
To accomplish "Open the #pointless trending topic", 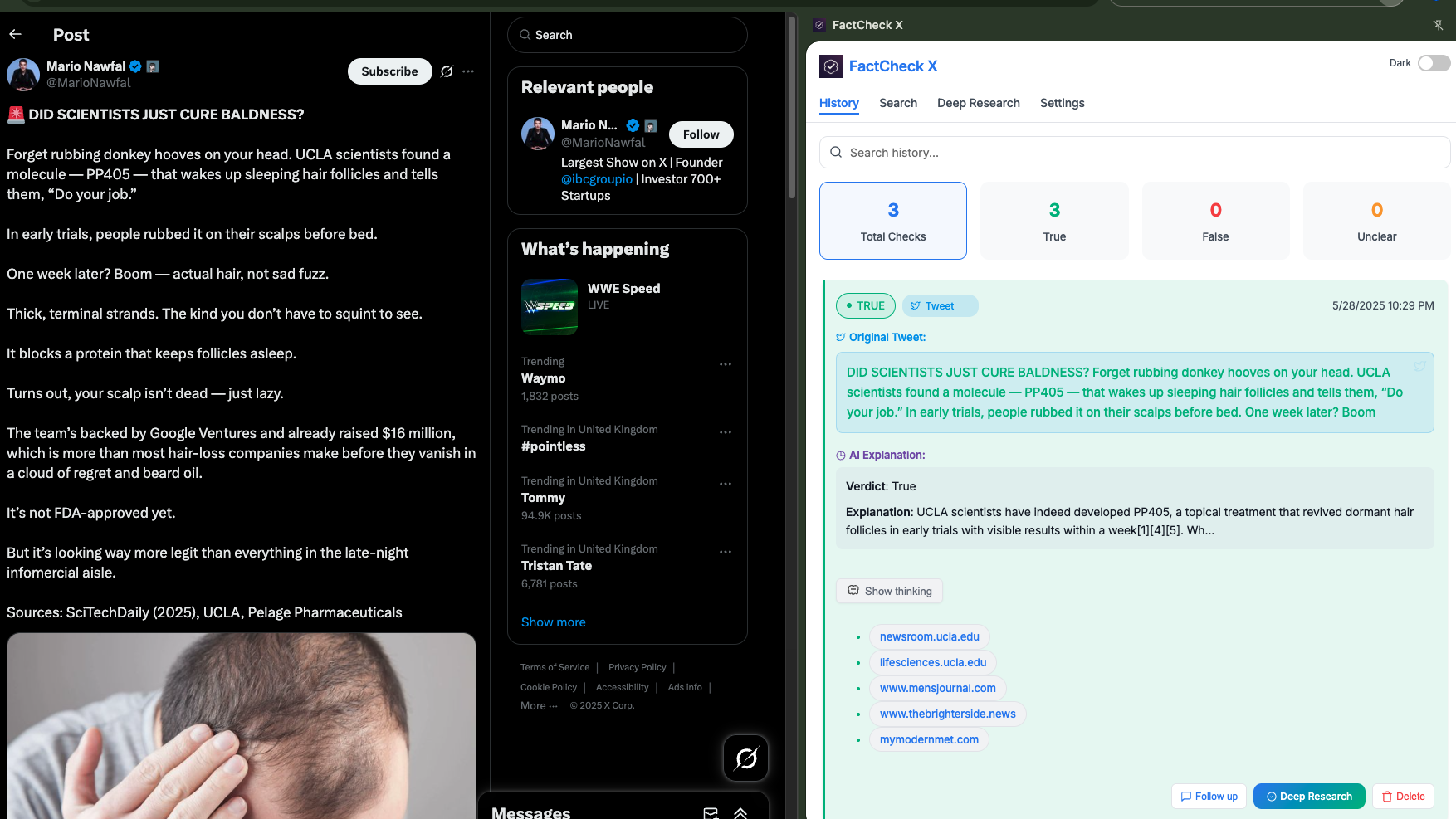I will pyautogui.click(x=554, y=446).
